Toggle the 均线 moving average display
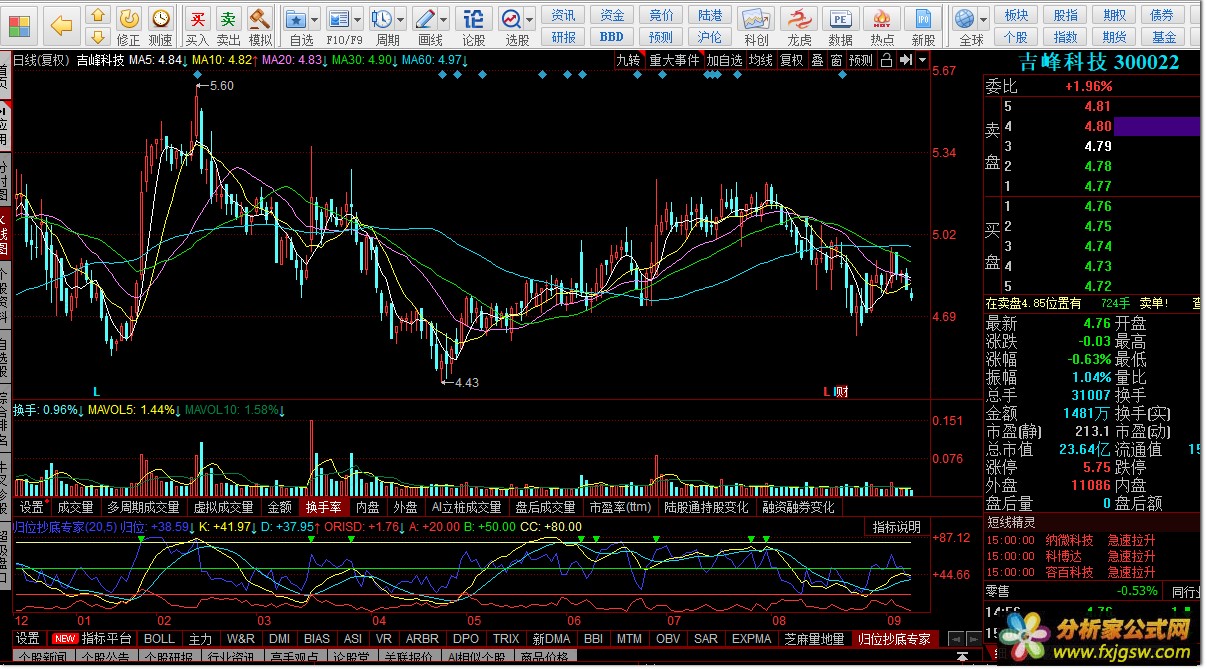This screenshot has width=1207, height=669. [761, 60]
